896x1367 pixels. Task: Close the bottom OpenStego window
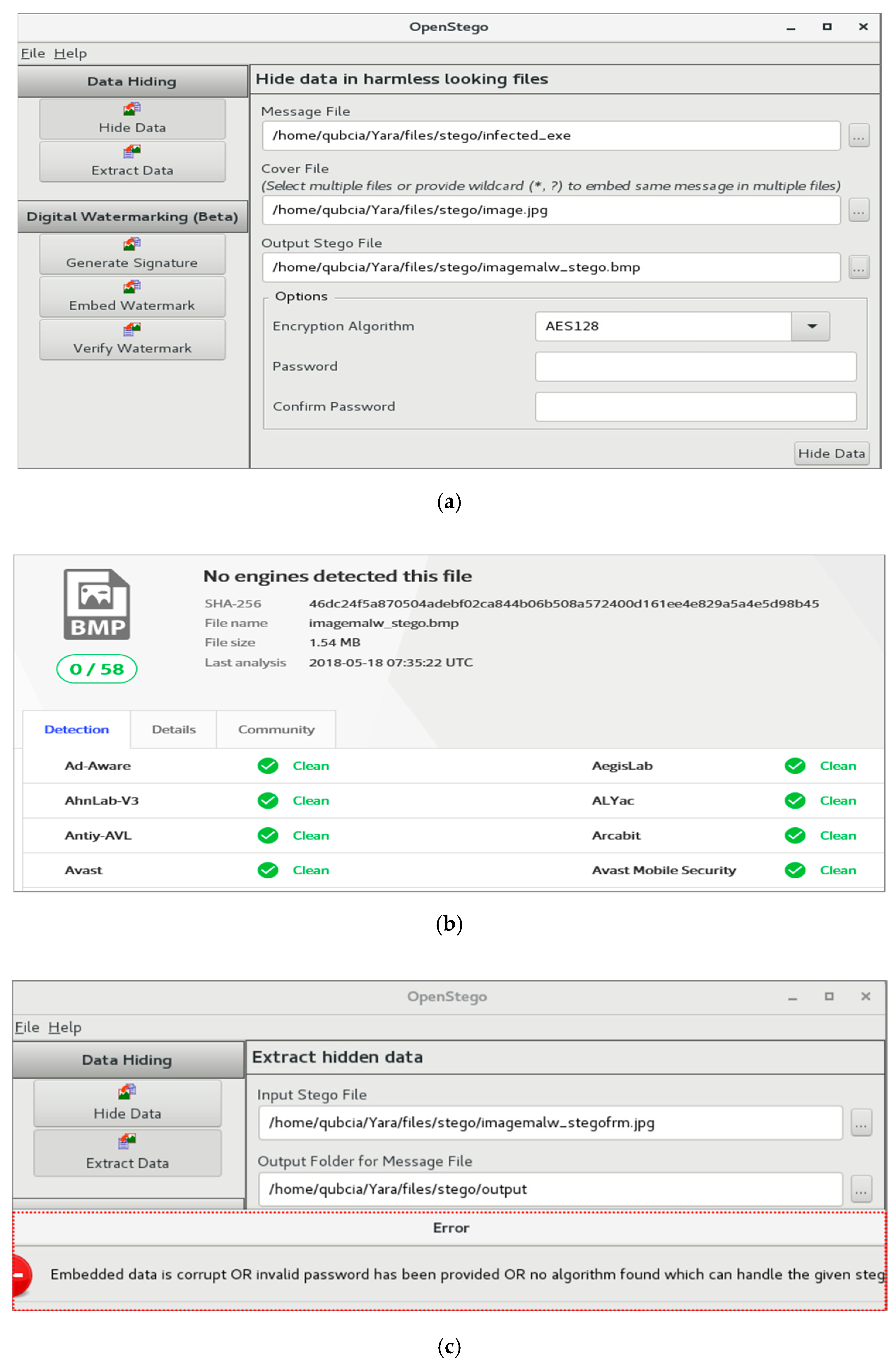click(866, 996)
